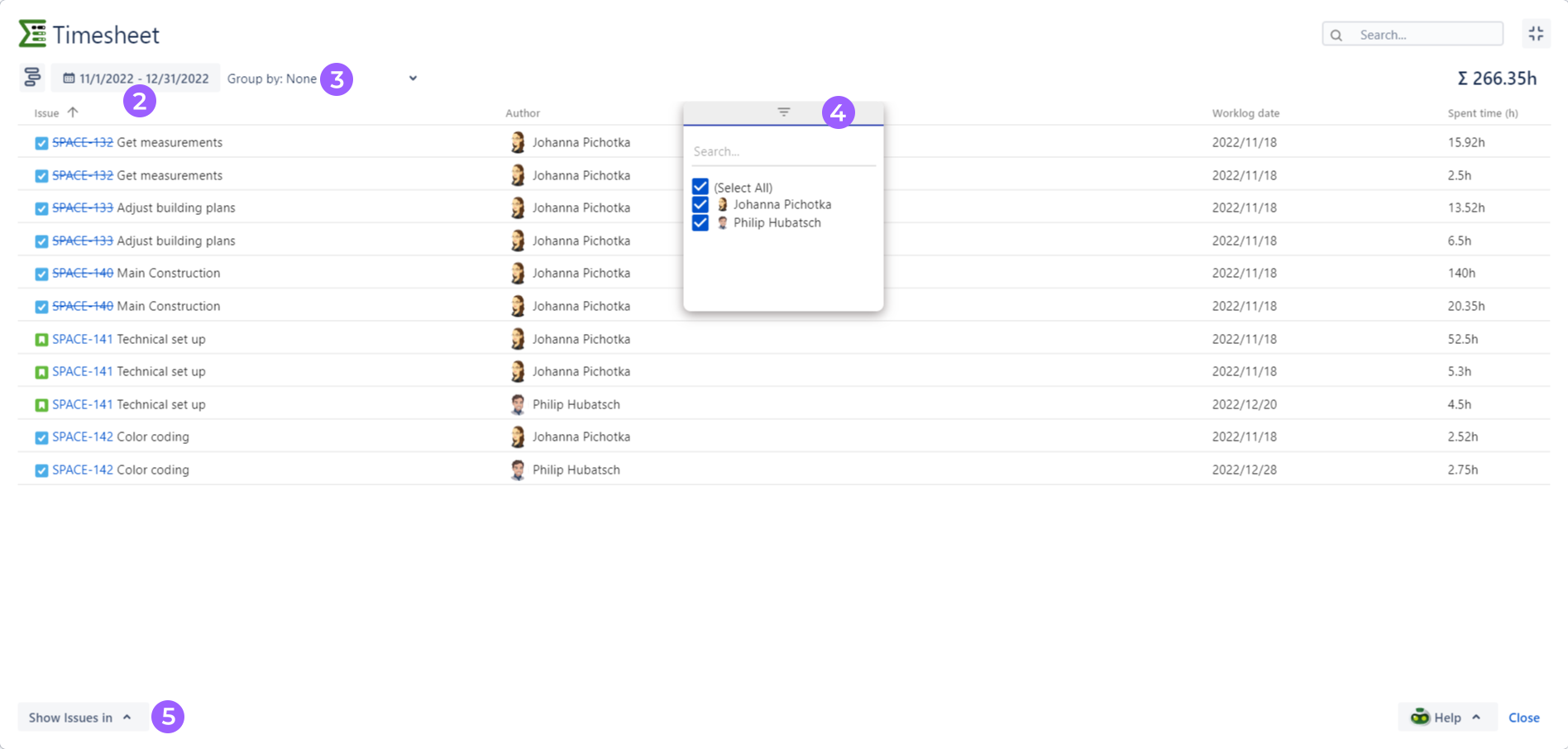The image size is (1568, 749).
Task: Click the filter funnel icon in the Author popup
Action: tap(782, 112)
